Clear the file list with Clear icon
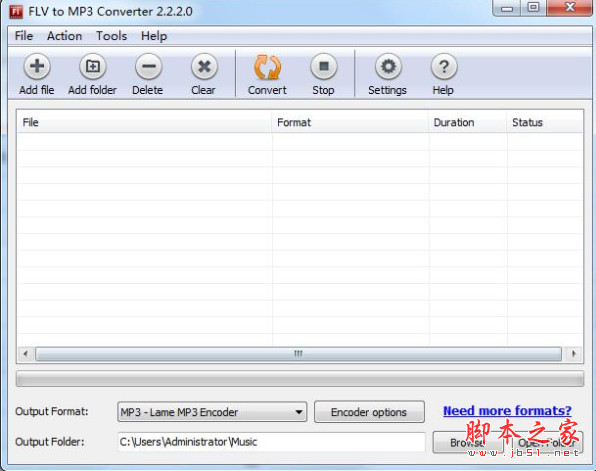The height and width of the screenshot is (471, 596). point(204,67)
